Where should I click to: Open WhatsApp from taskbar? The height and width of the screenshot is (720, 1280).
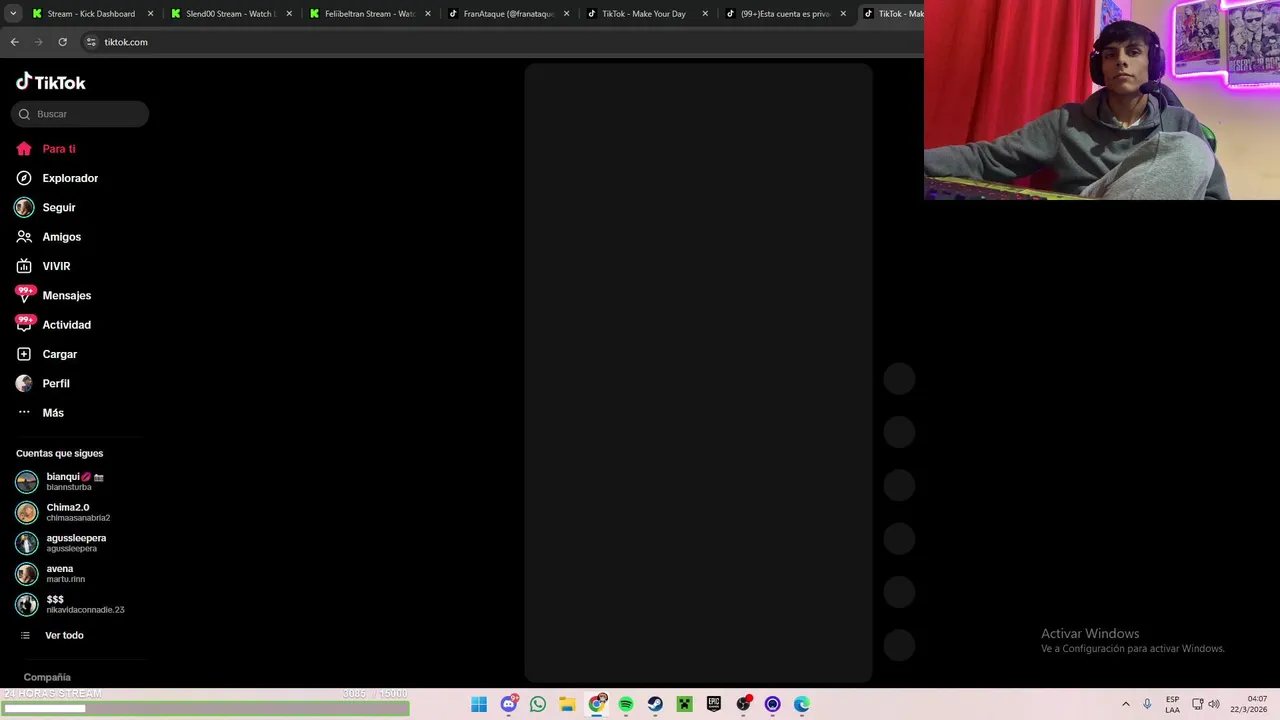tap(538, 704)
